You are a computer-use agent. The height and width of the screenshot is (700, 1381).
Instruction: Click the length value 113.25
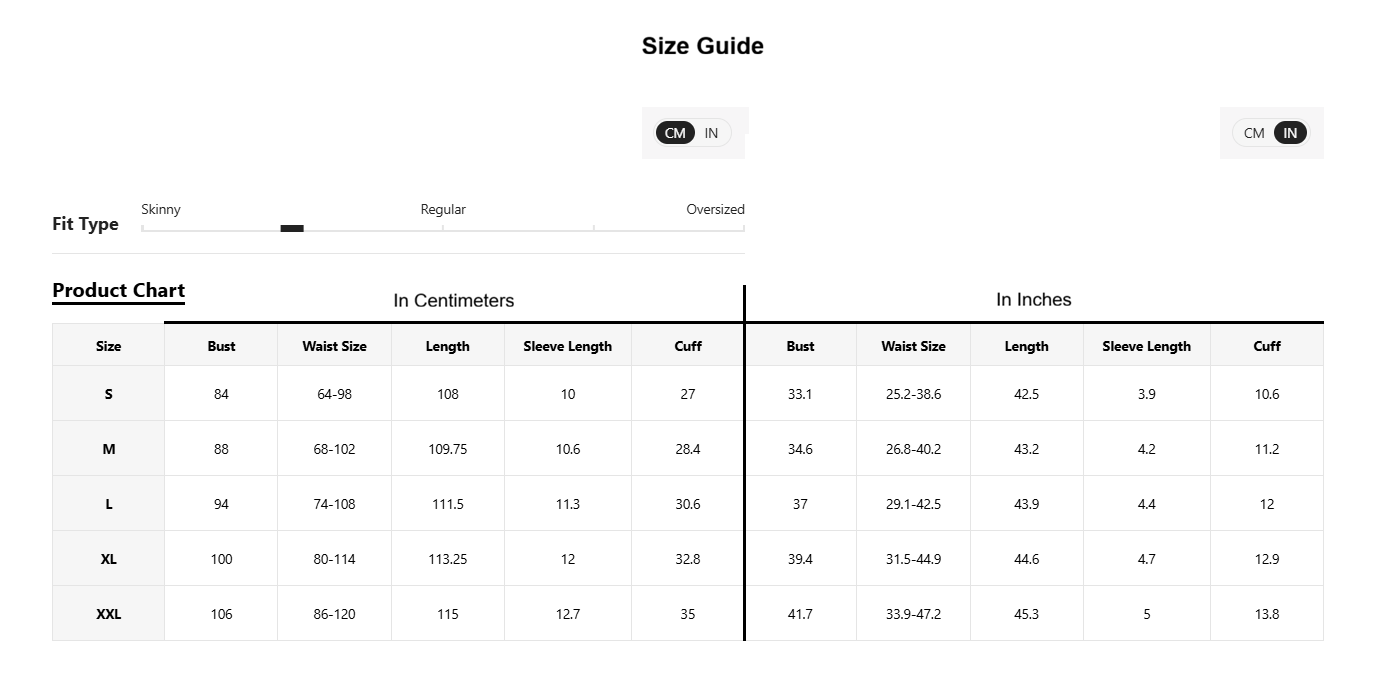click(x=447, y=559)
